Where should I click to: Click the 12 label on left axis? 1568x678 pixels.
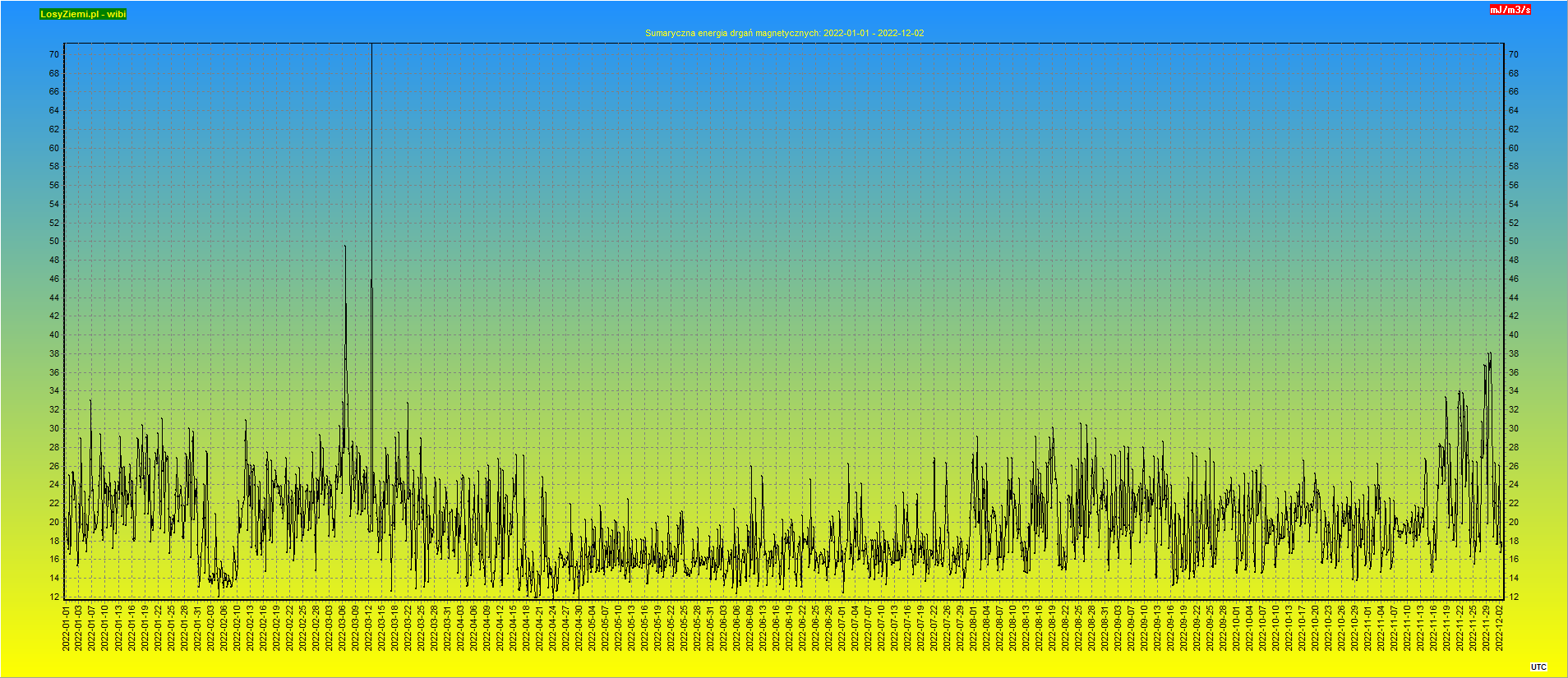tap(53, 597)
